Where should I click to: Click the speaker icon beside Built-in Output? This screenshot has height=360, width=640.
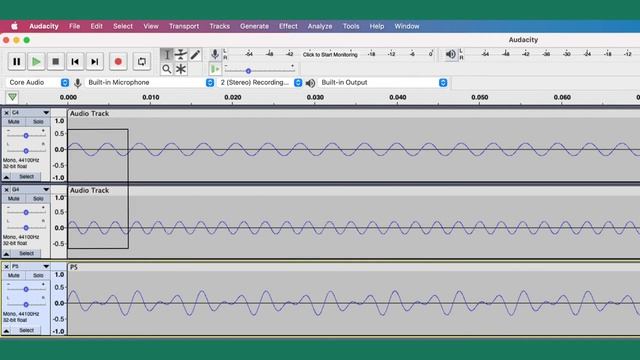tap(310, 83)
